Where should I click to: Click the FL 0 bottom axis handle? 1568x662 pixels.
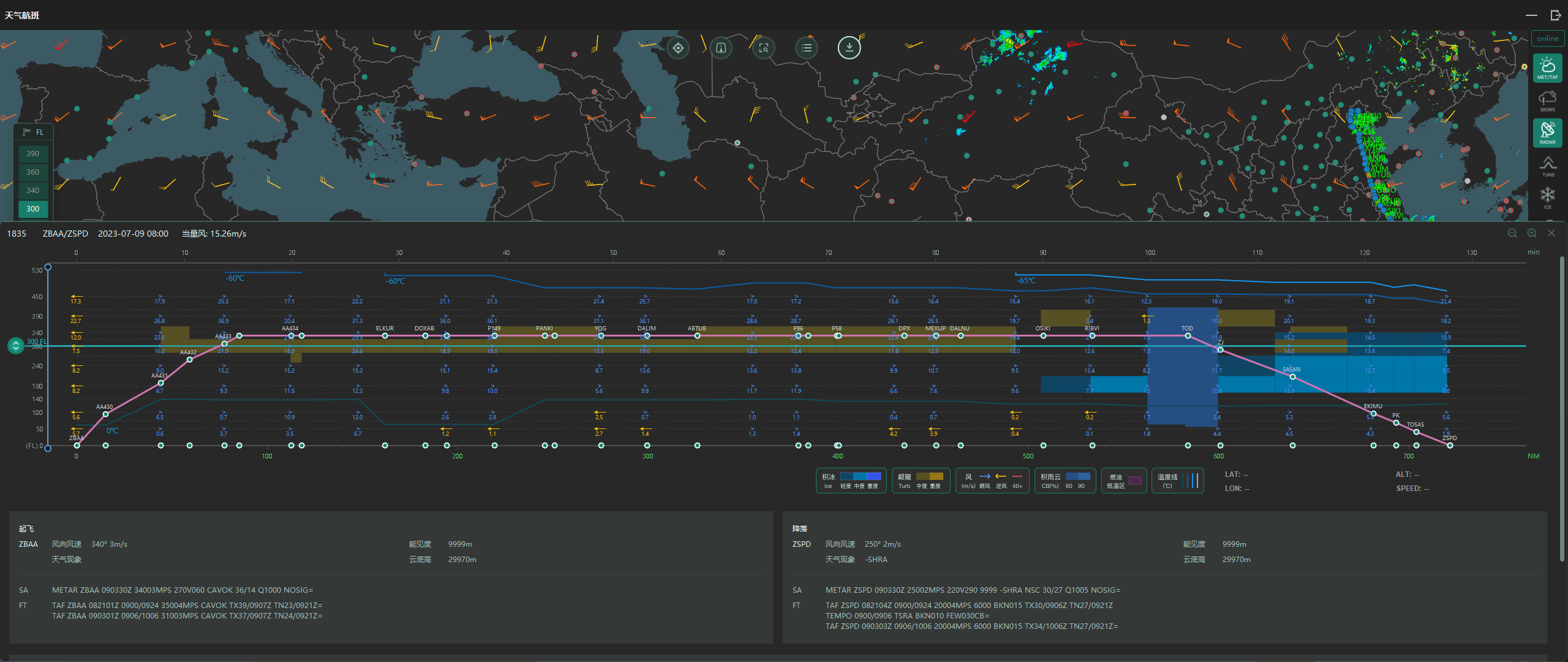48,449
